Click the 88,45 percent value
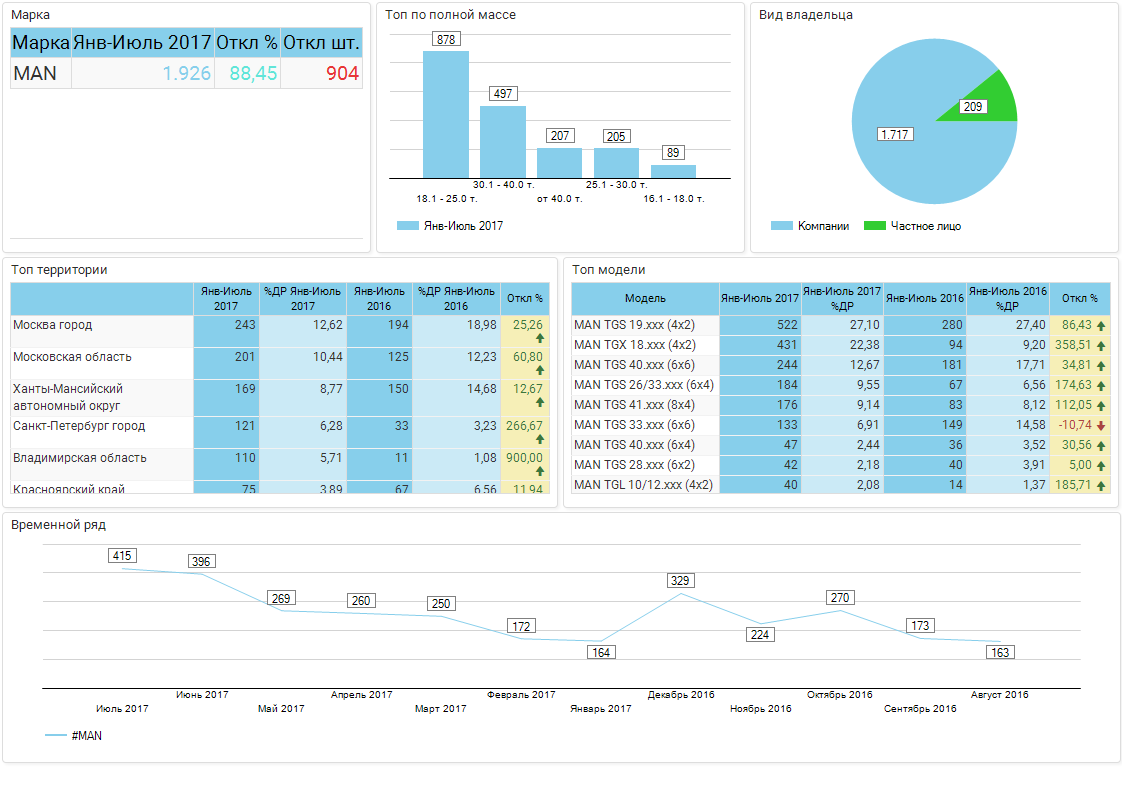 tap(253, 74)
